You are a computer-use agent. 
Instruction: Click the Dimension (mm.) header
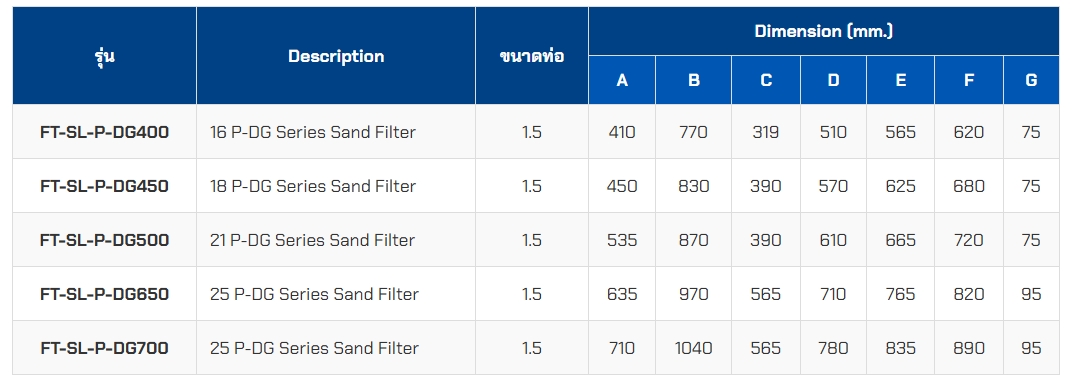[x=823, y=31]
